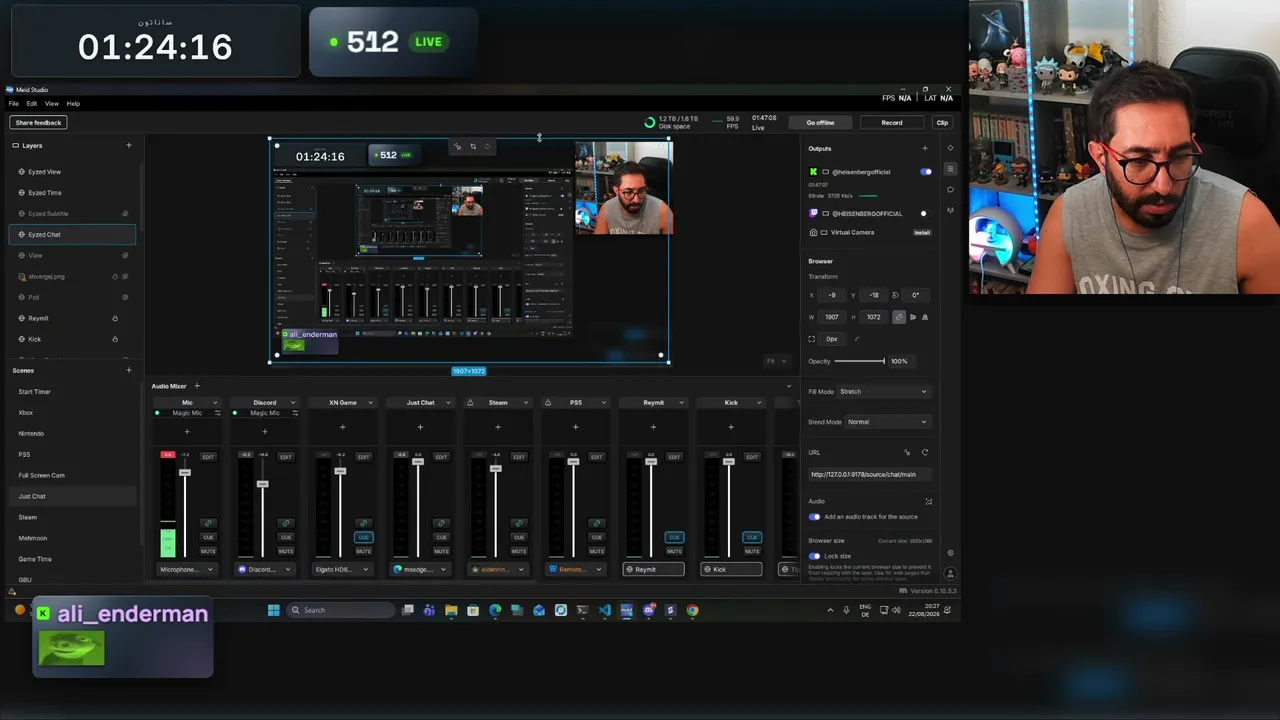Toggle the Lock size switch
Viewport: 1280px width, 720px height.
pyautogui.click(x=814, y=556)
